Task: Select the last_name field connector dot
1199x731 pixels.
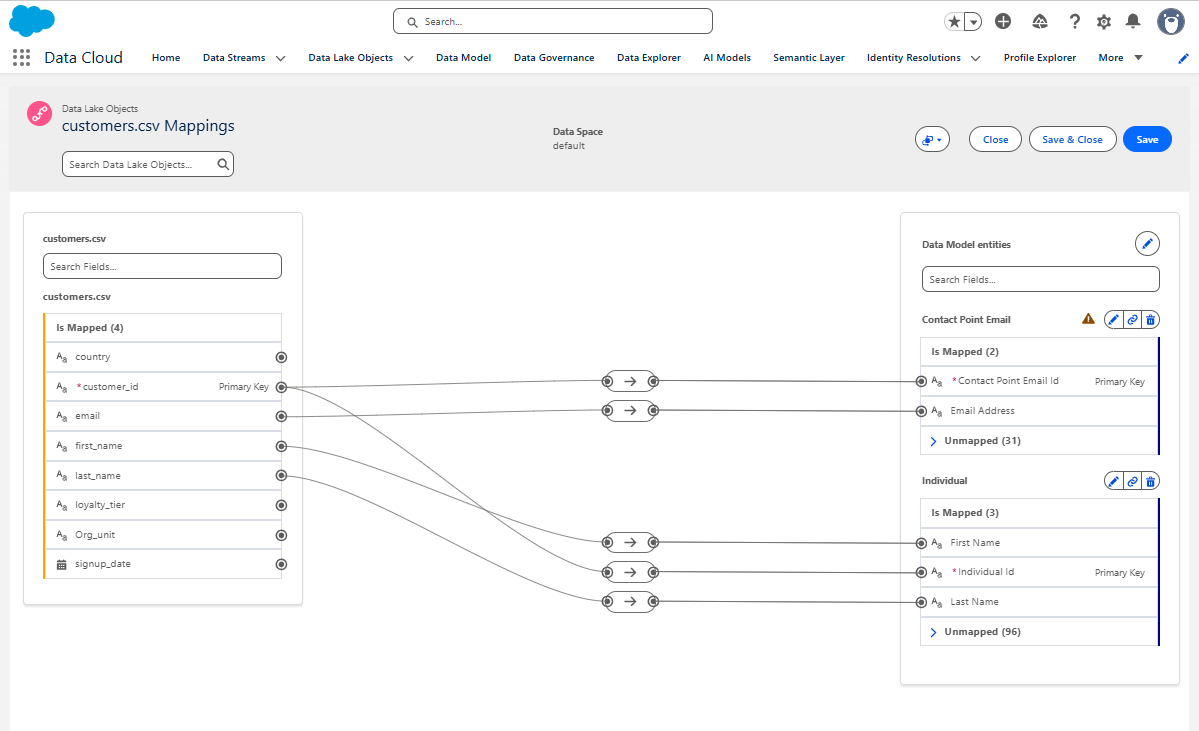Action: click(x=281, y=476)
